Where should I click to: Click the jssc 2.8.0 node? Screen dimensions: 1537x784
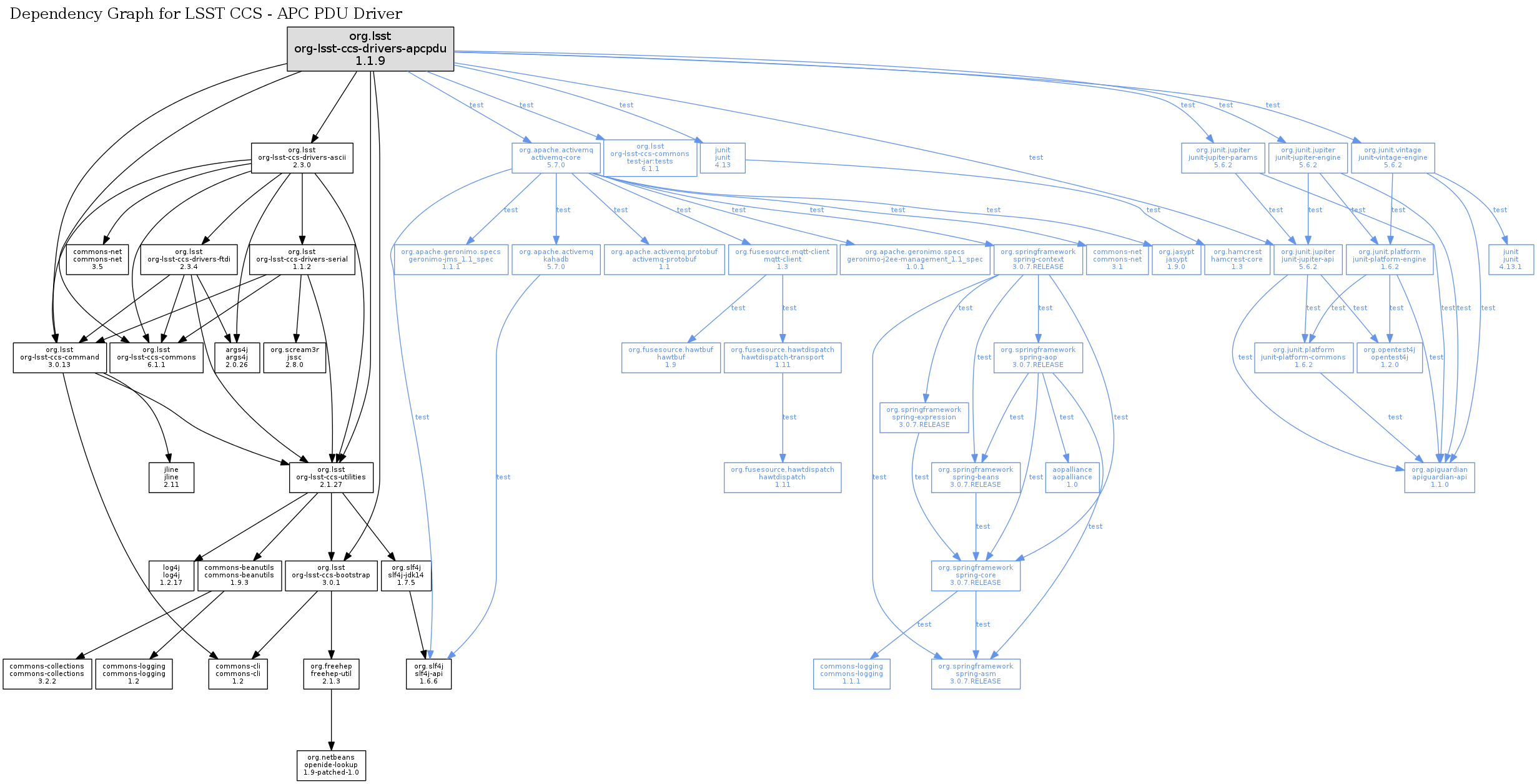pos(294,358)
